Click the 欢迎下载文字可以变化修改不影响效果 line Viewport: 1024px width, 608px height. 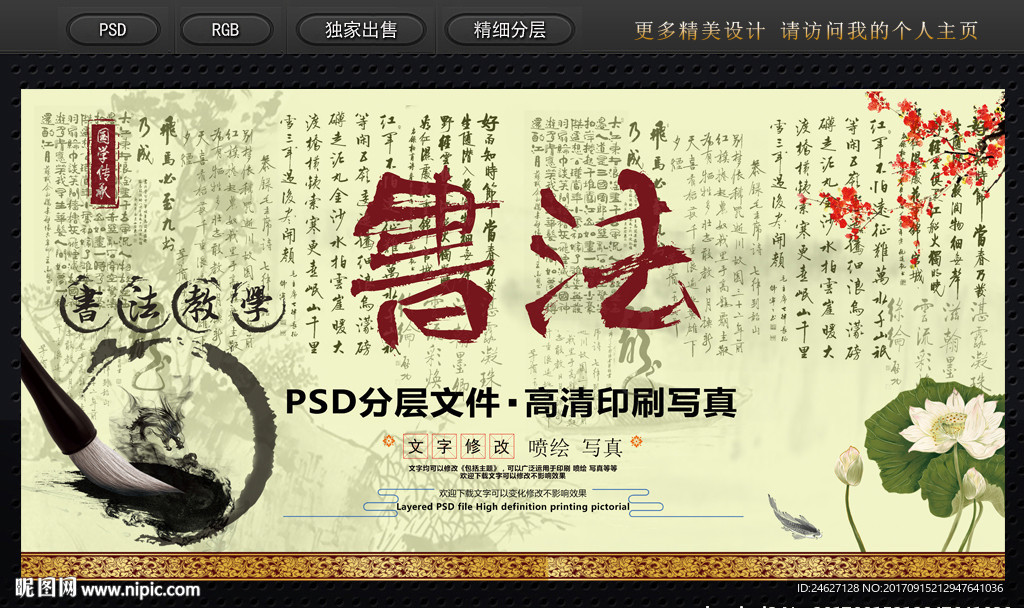(x=513, y=493)
